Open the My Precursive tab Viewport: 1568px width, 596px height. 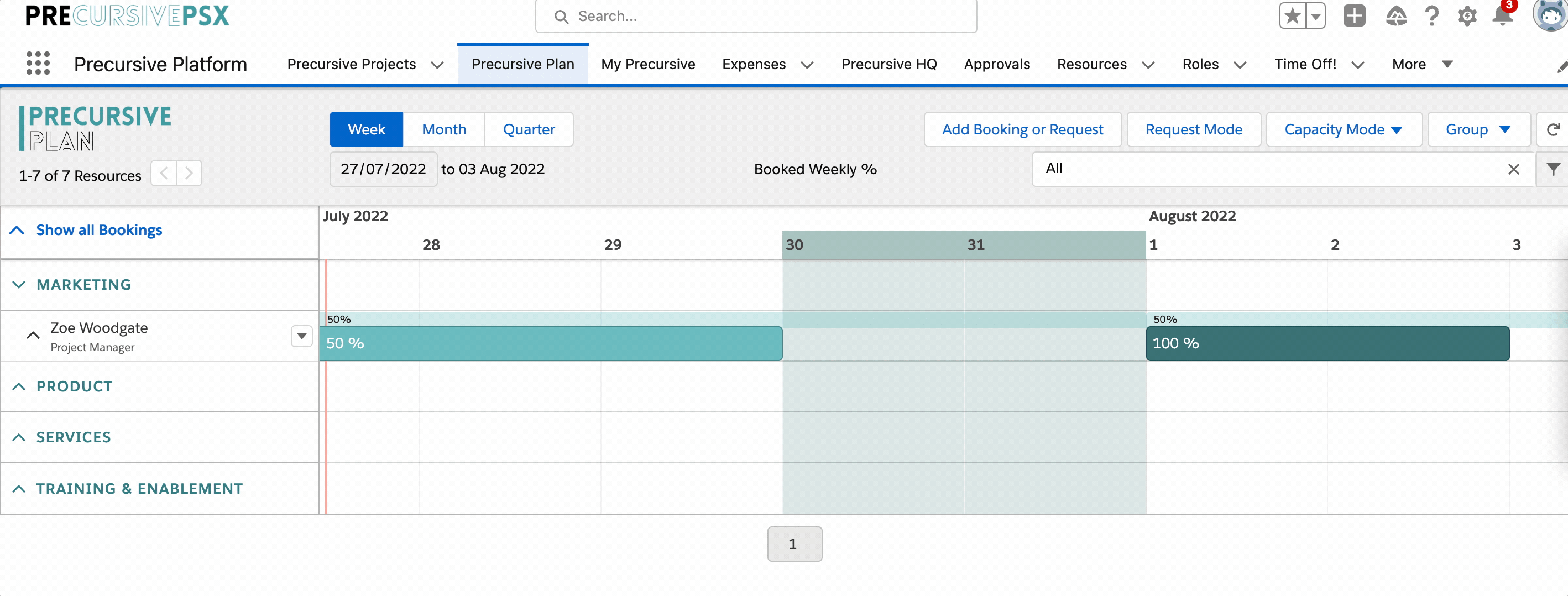[647, 64]
